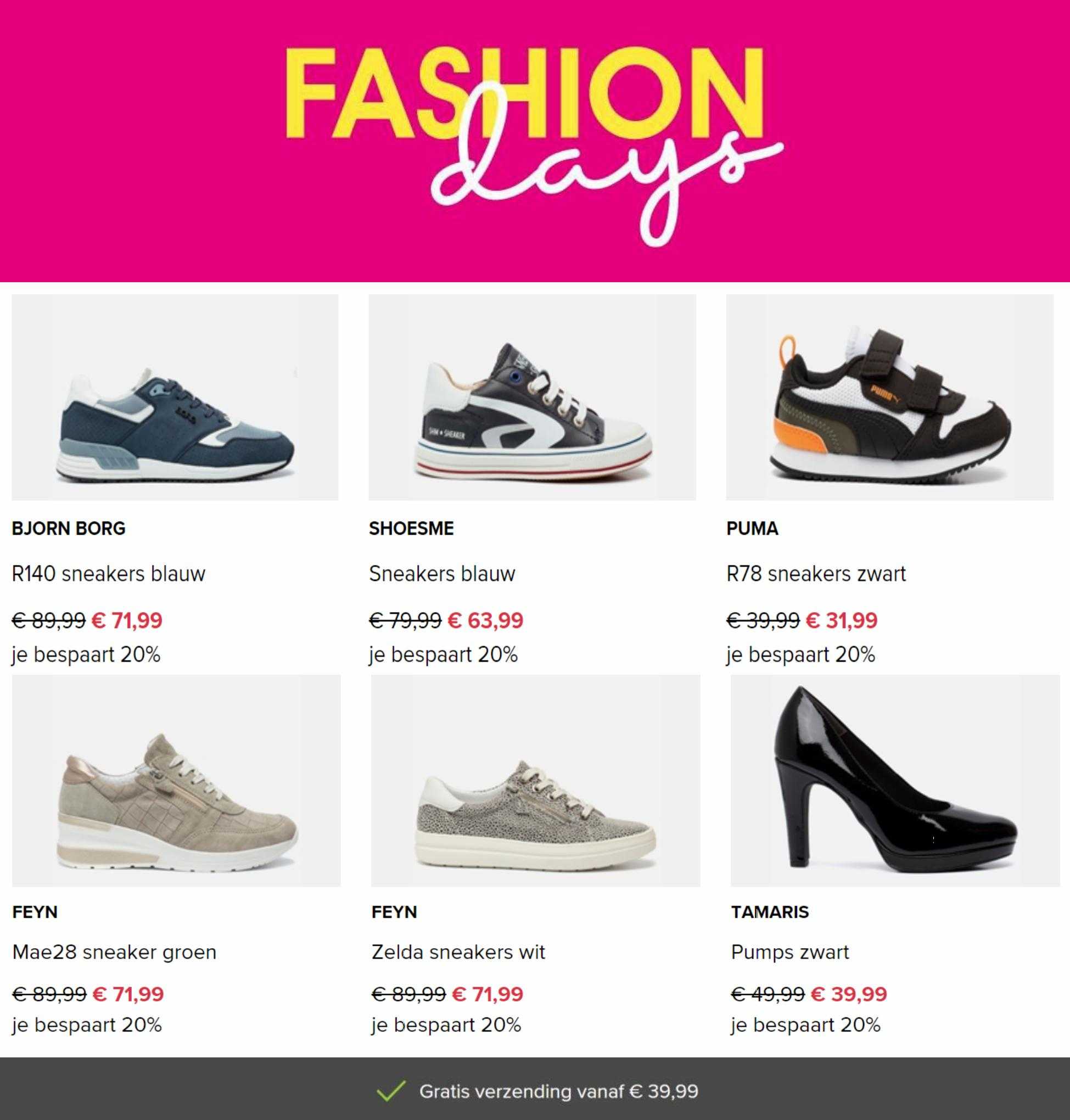The height and width of the screenshot is (1120, 1070).
Task: Click the SHOESME brand name
Action: coord(411,529)
